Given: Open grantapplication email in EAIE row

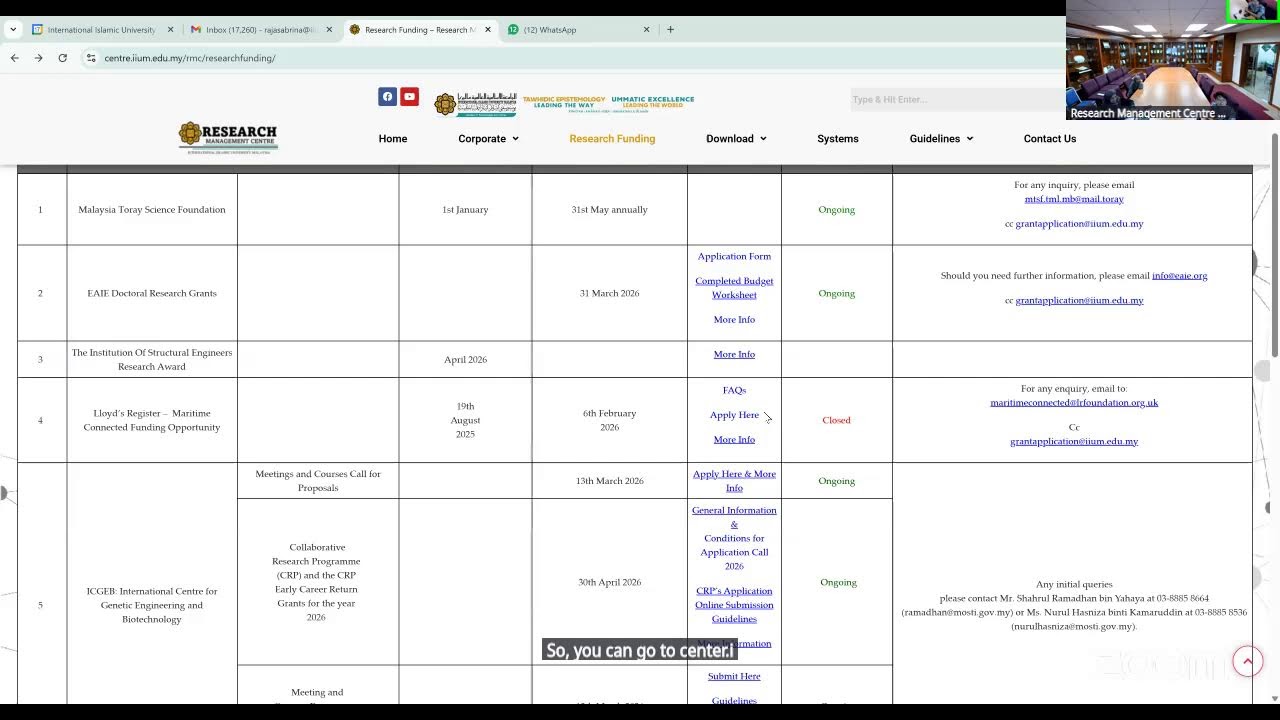Looking at the screenshot, I should [x=1079, y=301].
